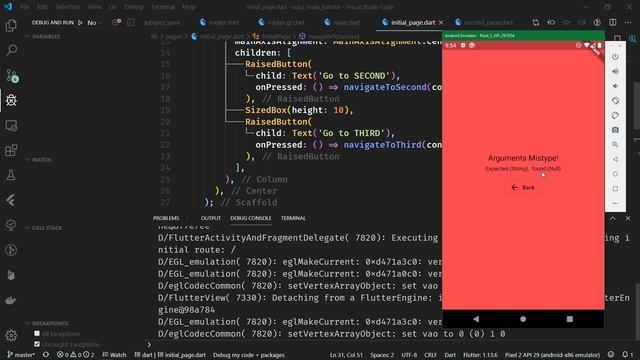
Task: Open launch.json configuration gear icon
Action: [x=116, y=22]
